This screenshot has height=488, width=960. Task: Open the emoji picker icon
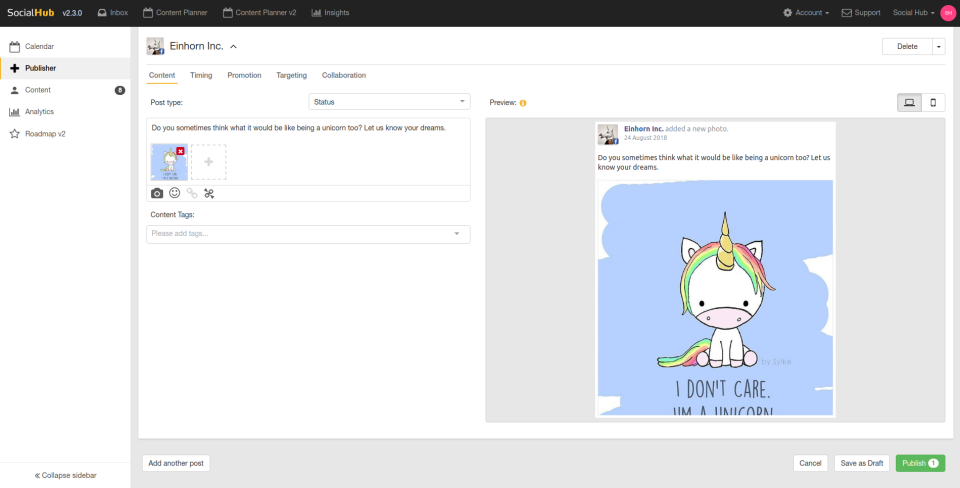click(x=174, y=193)
